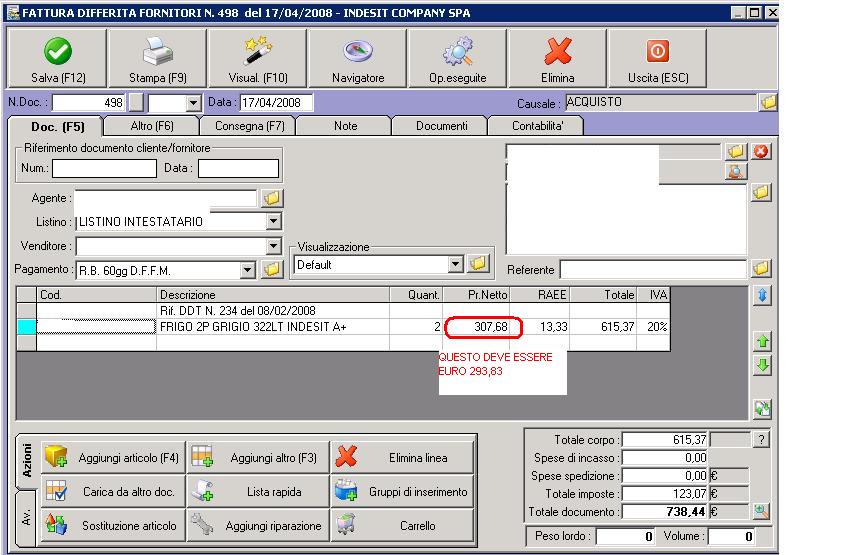This screenshot has width=863, height=555.
Task: Click small button next to N.Doc field
Action: [x=136, y=103]
